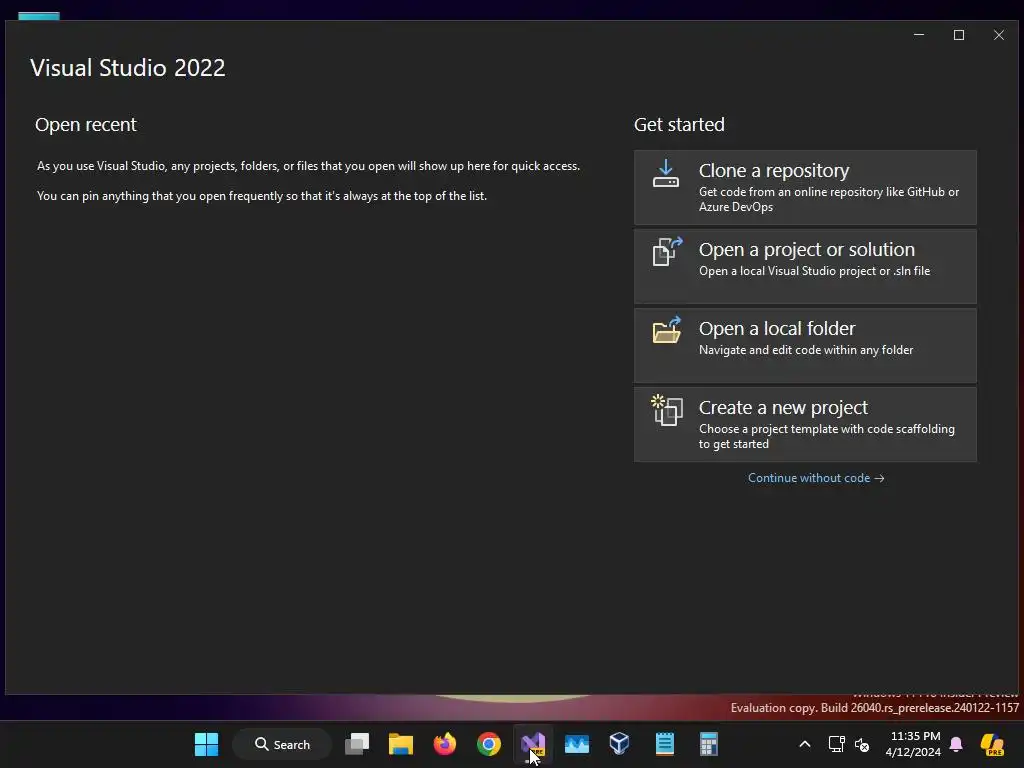Follow the Continue without code link
The height and width of the screenshot is (768, 1024).
coord(816,478)
